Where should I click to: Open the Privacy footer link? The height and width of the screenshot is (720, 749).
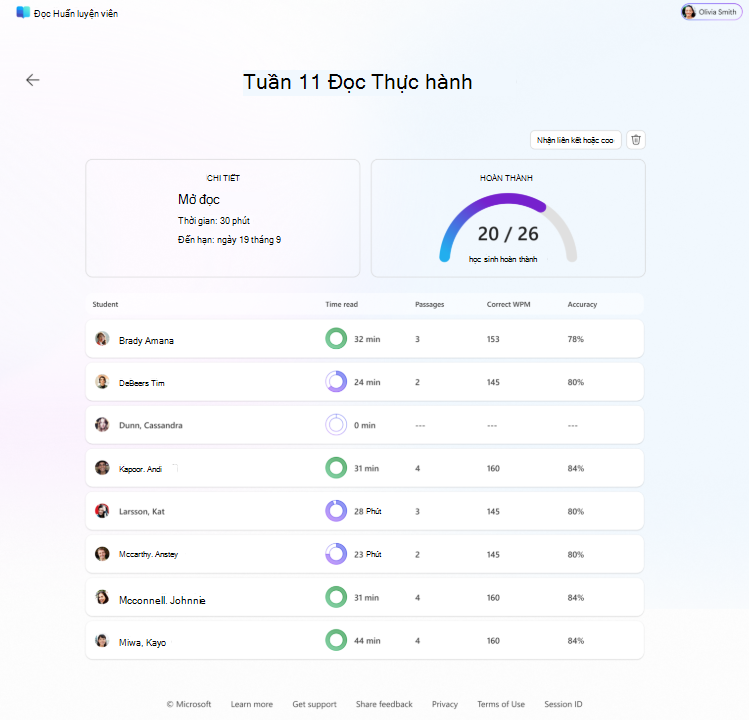tap(445, 704)
